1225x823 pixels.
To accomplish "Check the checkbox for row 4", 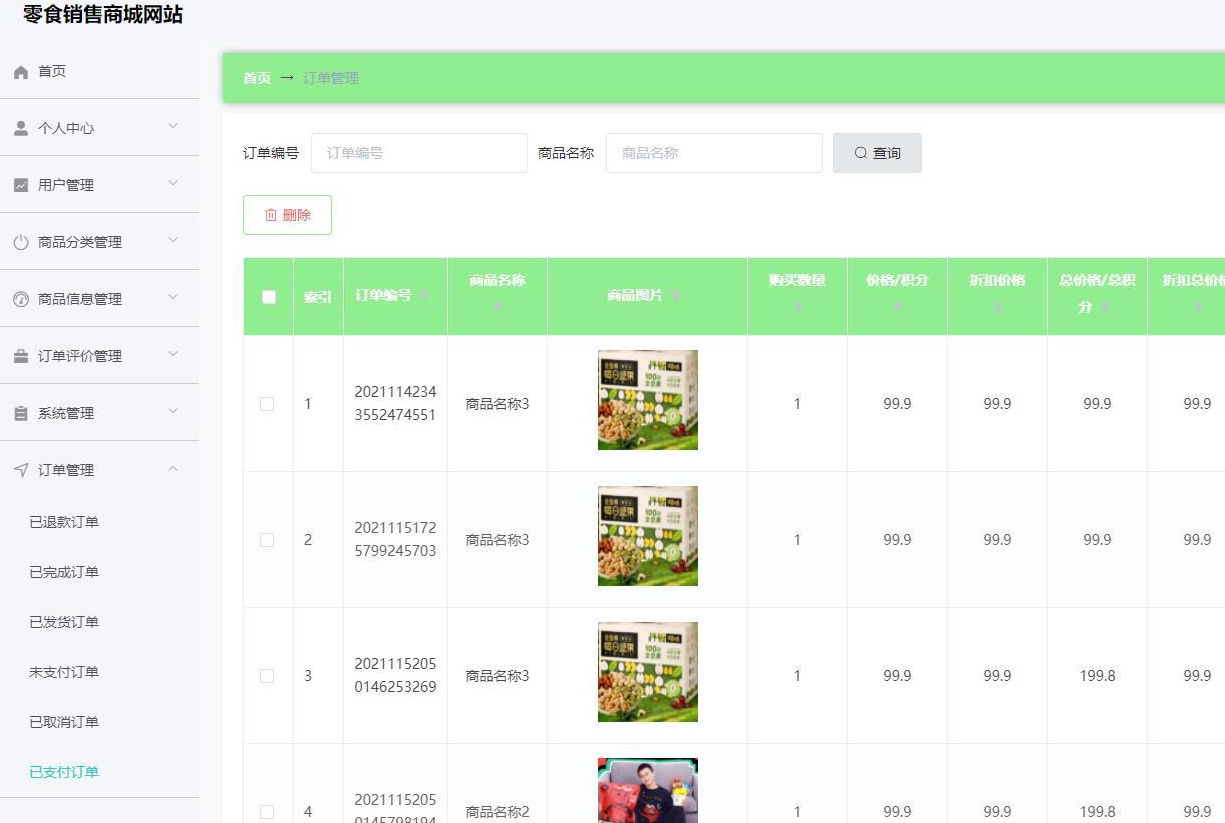I will tap(267, 812).
